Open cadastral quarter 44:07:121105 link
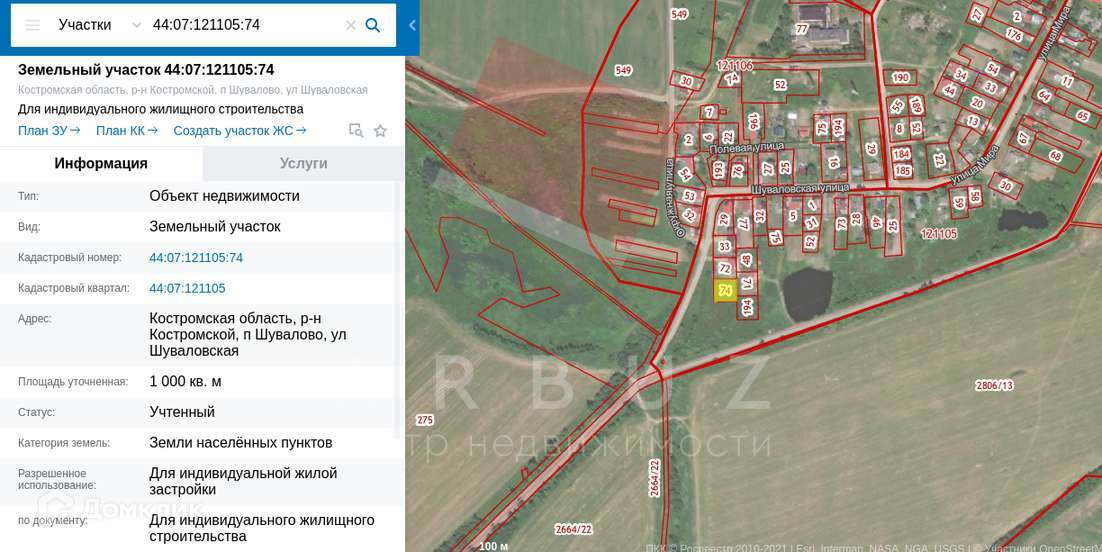The image size is (1102, 552). pyautogui.click(x=188, y=288)
